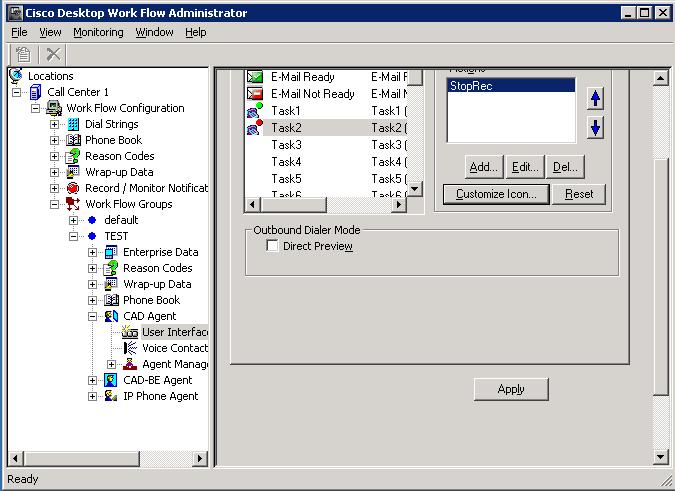Viewport: 675px width, 491px height.
Task: Select the Locations globe icon
Action: tap(15, 76)
